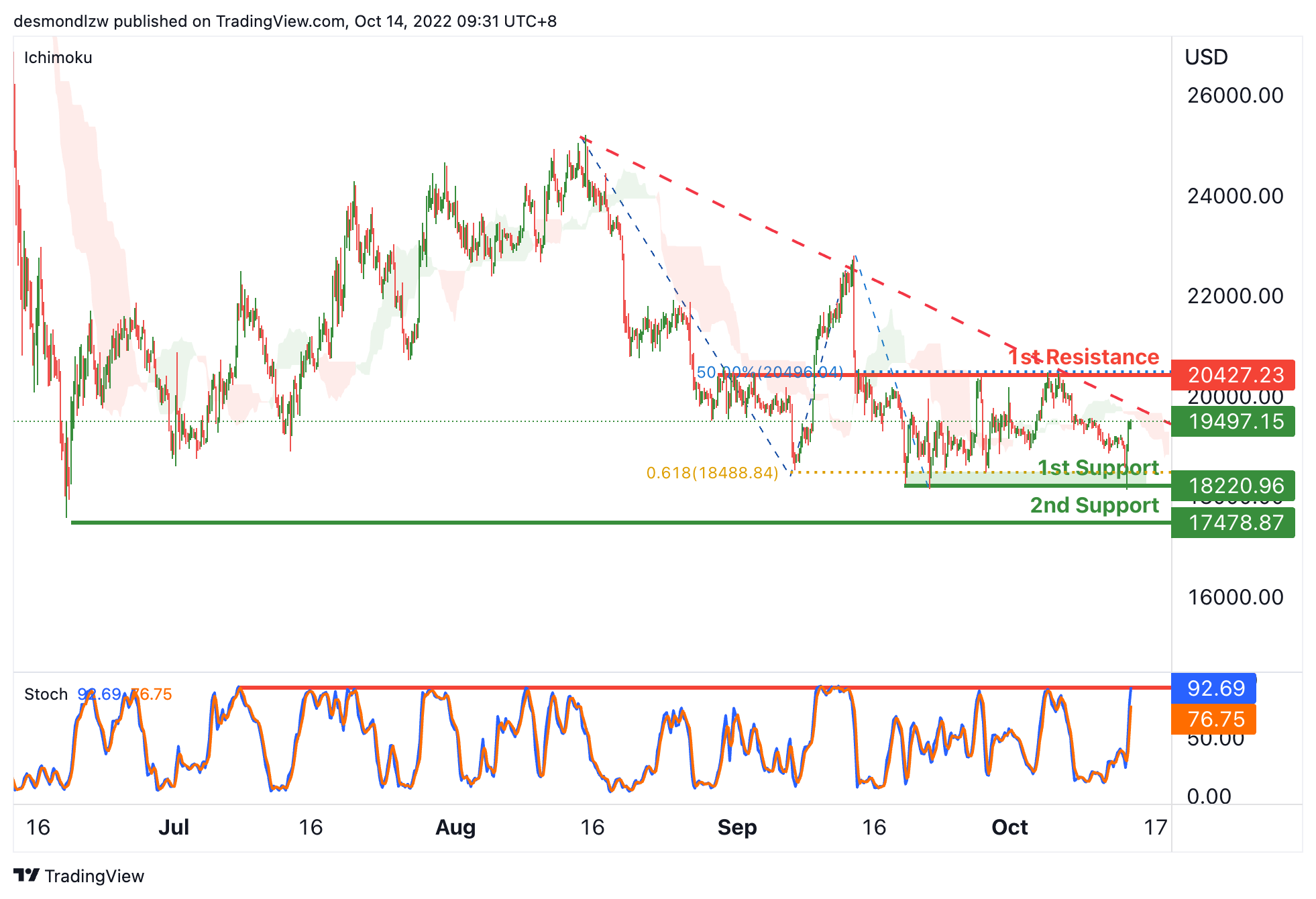
Task: Click the 2nd Support text label
Action: 1094,505
